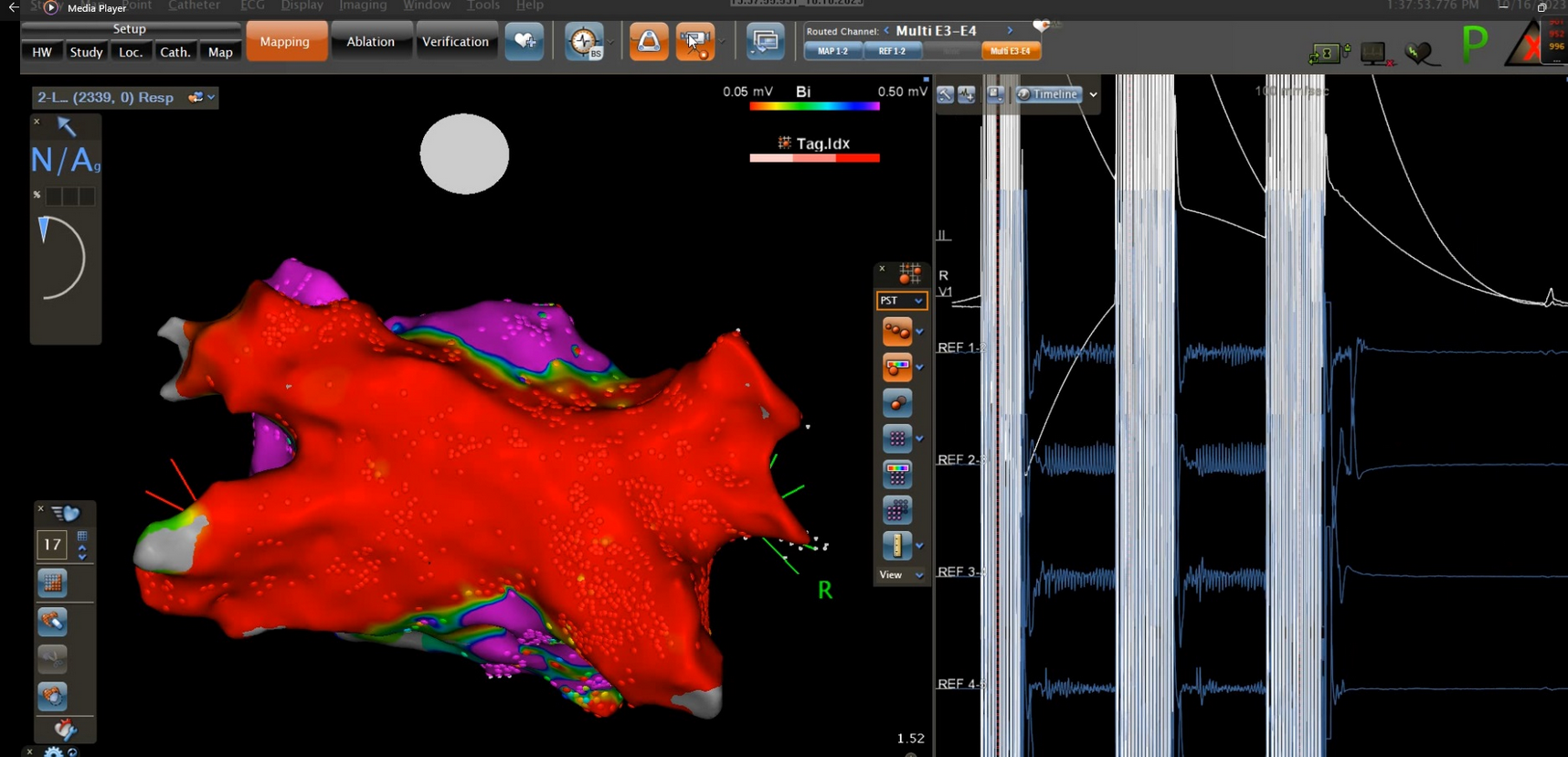1568x757 pixels.
Task: Switch to the Verification tab
Action: [x=455, y=42]
